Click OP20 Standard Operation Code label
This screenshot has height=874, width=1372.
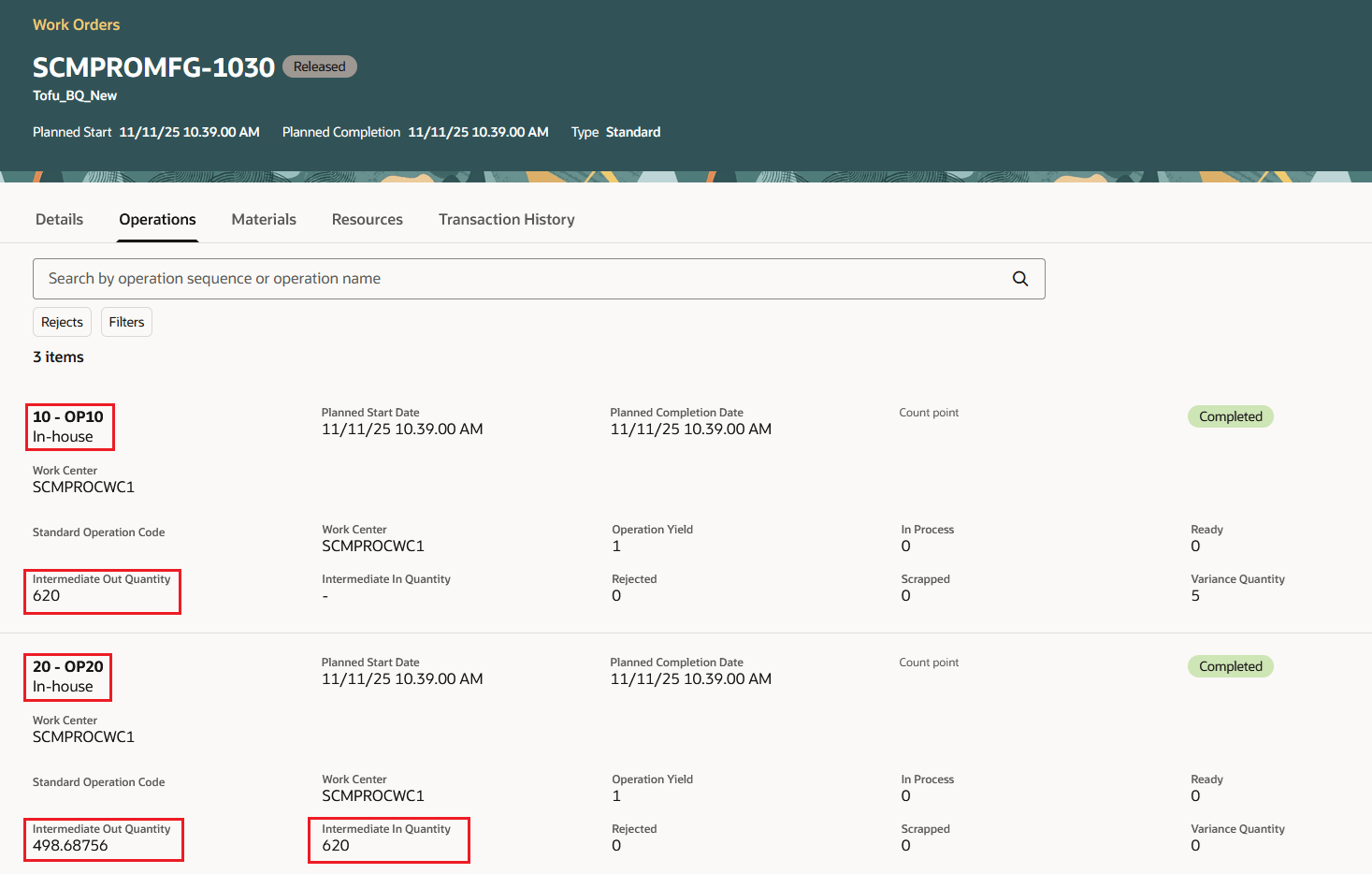pos(98,782)
